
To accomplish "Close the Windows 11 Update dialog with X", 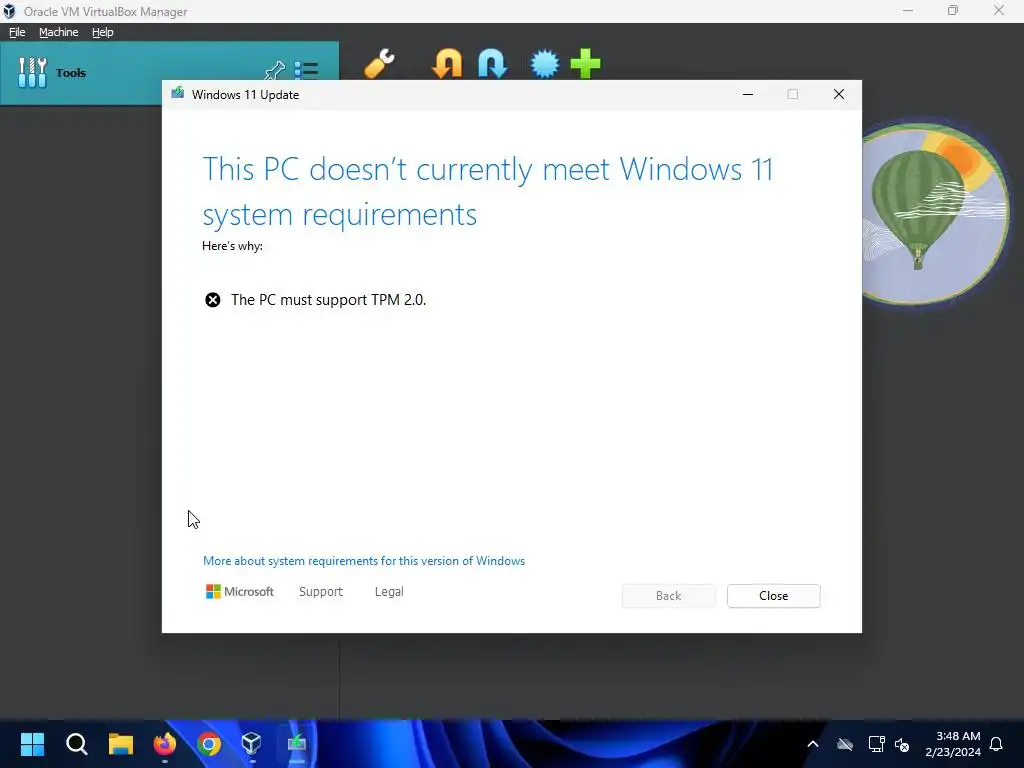I will 839,95.
